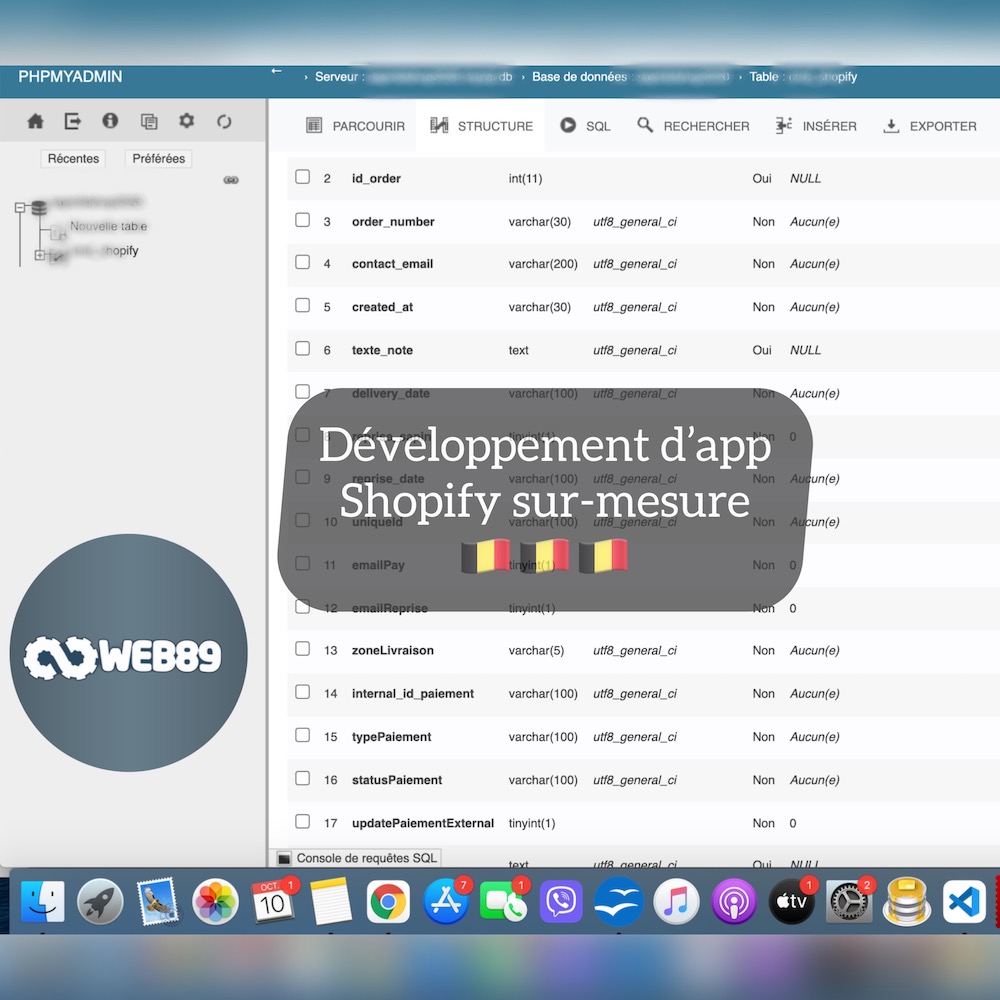Open the copy/docs icon beside the info icon

click(x=149, y=121)
